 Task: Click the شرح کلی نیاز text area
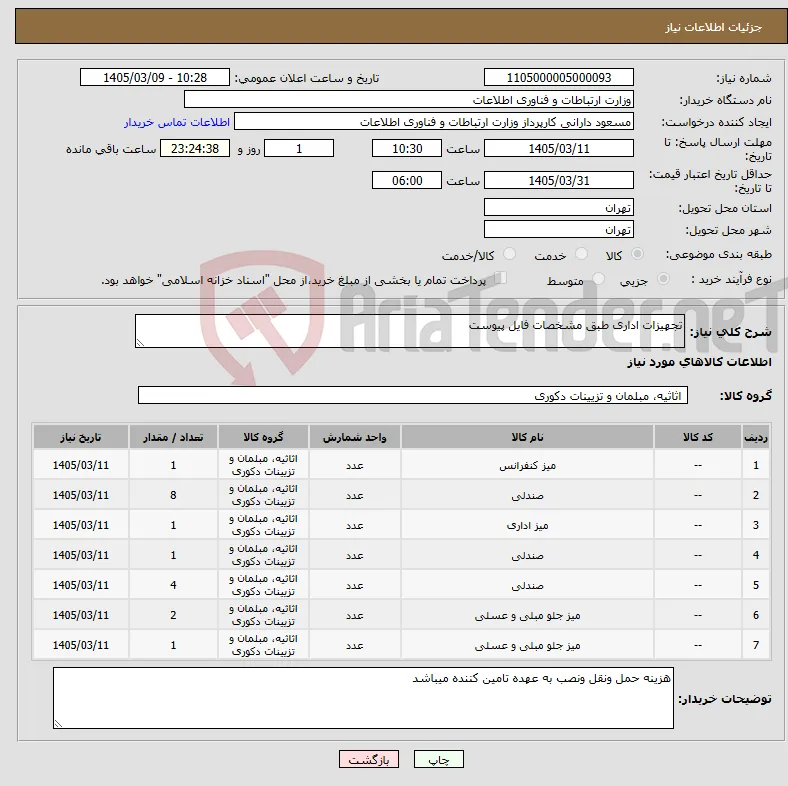click(x=410, y=331)
